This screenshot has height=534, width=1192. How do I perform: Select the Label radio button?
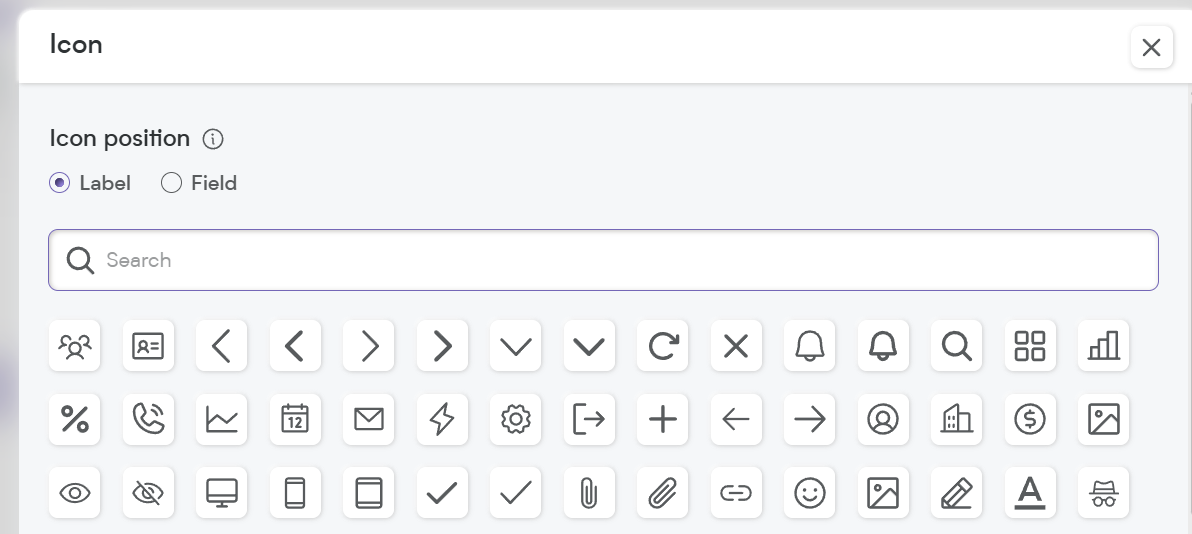[x=59, y=183]
